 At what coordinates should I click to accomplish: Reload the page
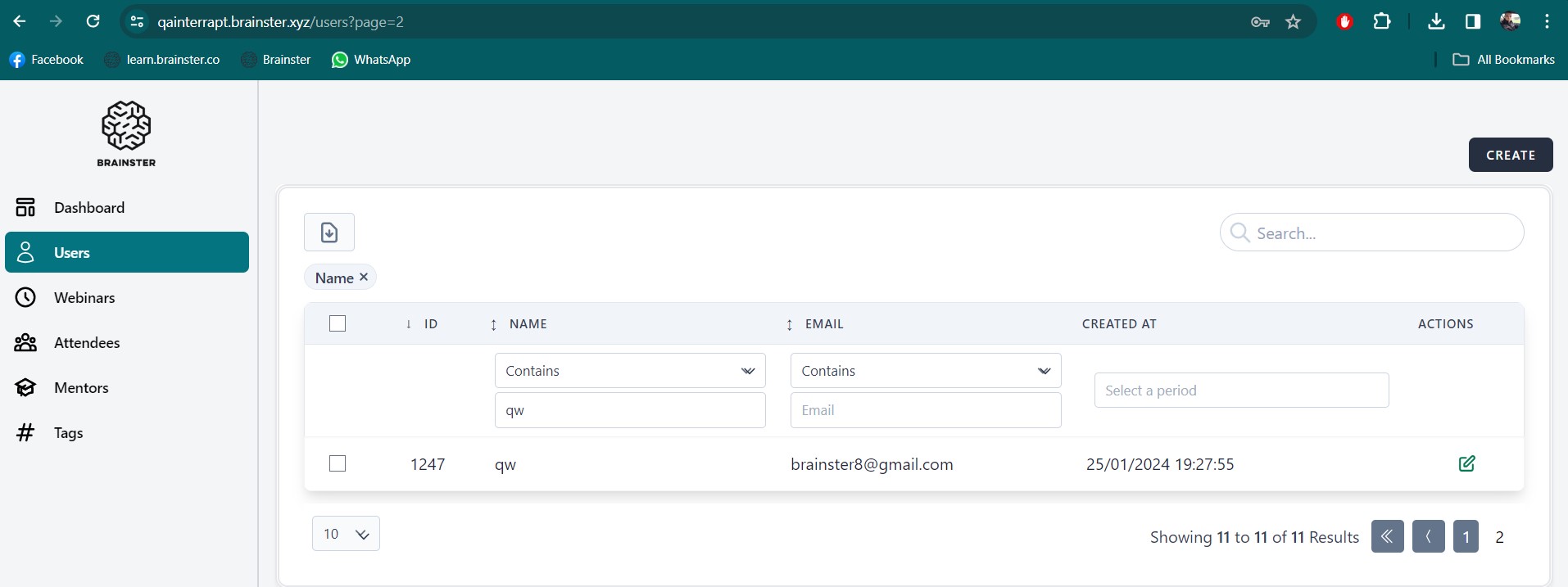click(x=93, y=22)
